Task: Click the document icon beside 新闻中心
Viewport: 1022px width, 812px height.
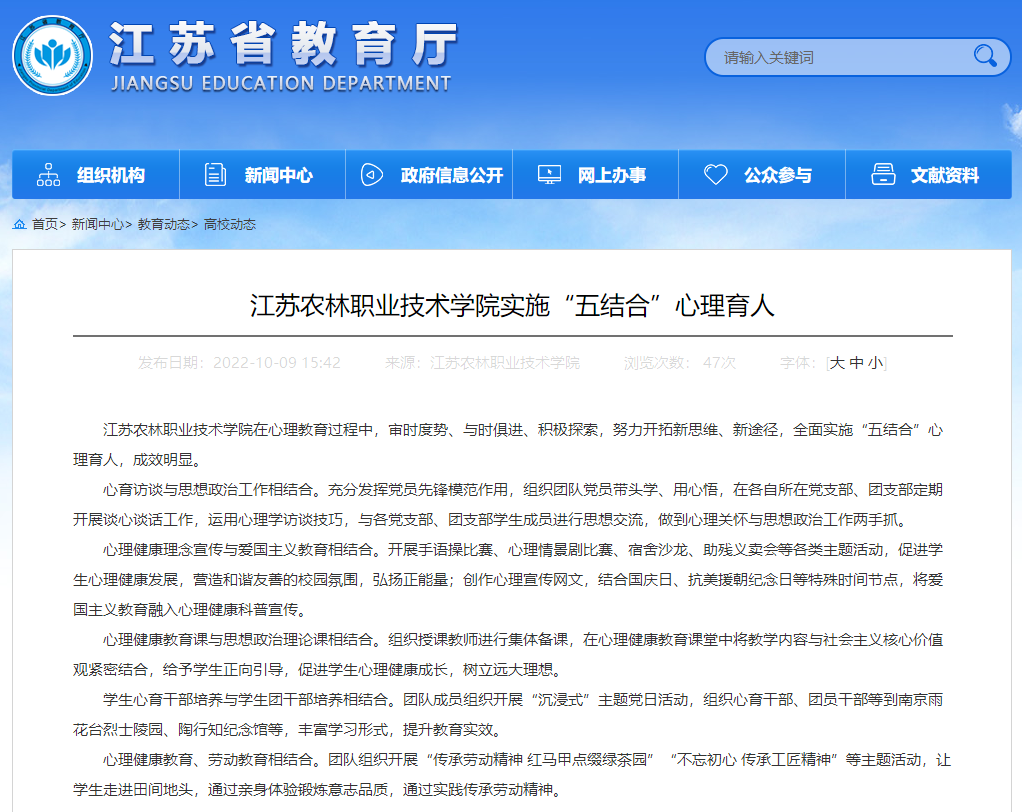Action: pyautogui.click(x=215, y=175)
